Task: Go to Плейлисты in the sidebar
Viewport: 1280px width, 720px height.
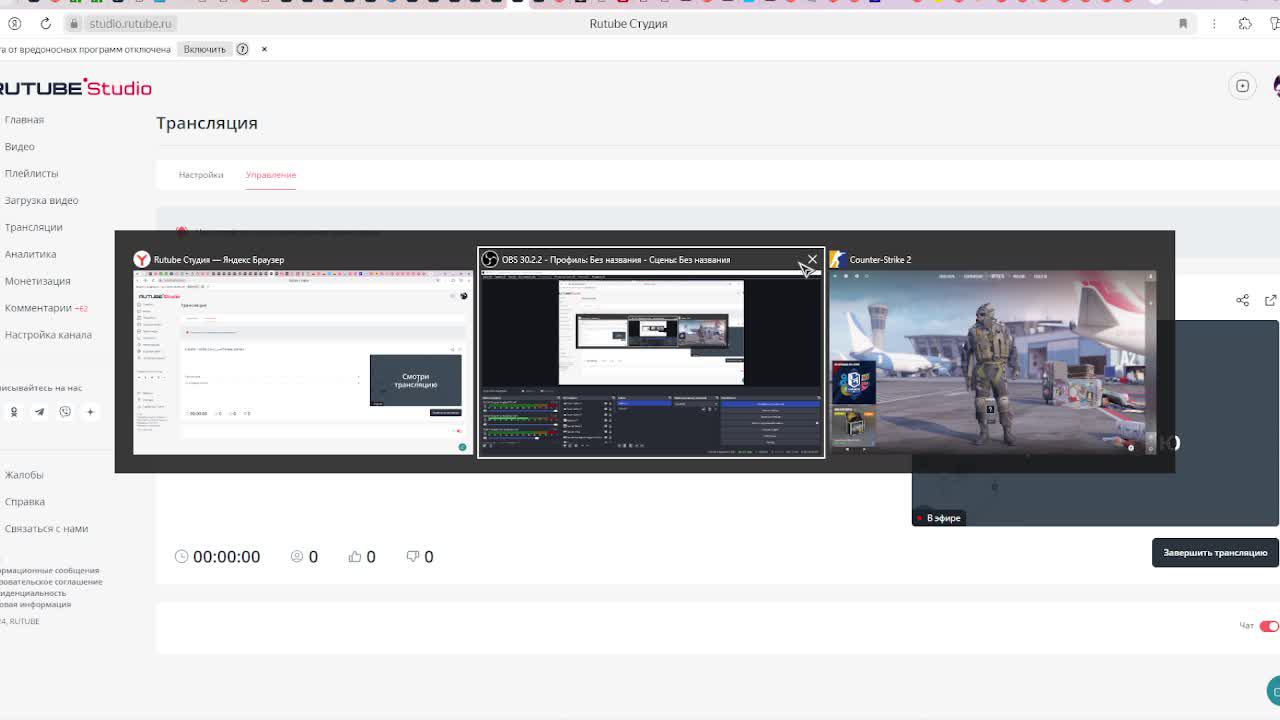Action: click(31, 174)
